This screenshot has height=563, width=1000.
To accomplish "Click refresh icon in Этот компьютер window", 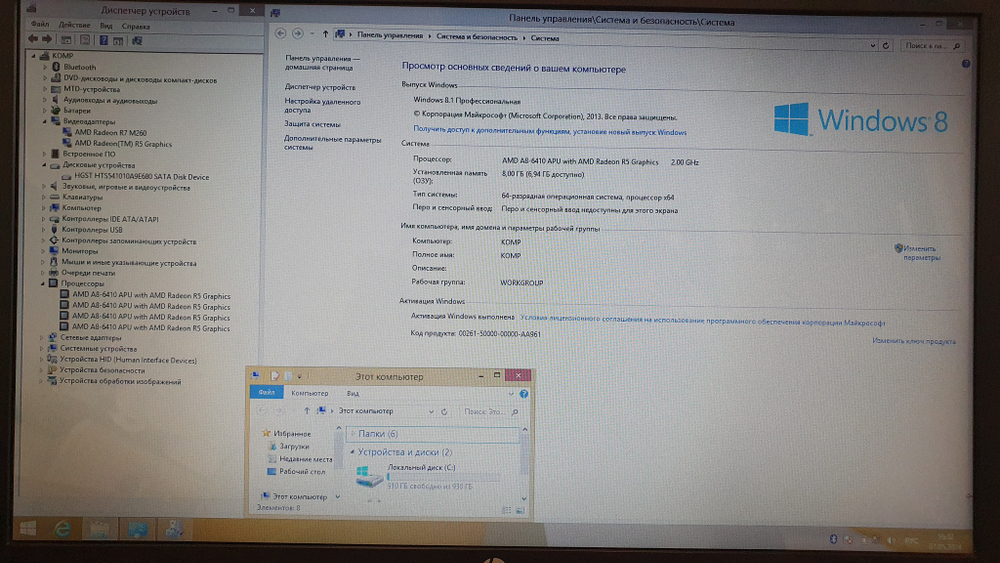I will (445, 412).
